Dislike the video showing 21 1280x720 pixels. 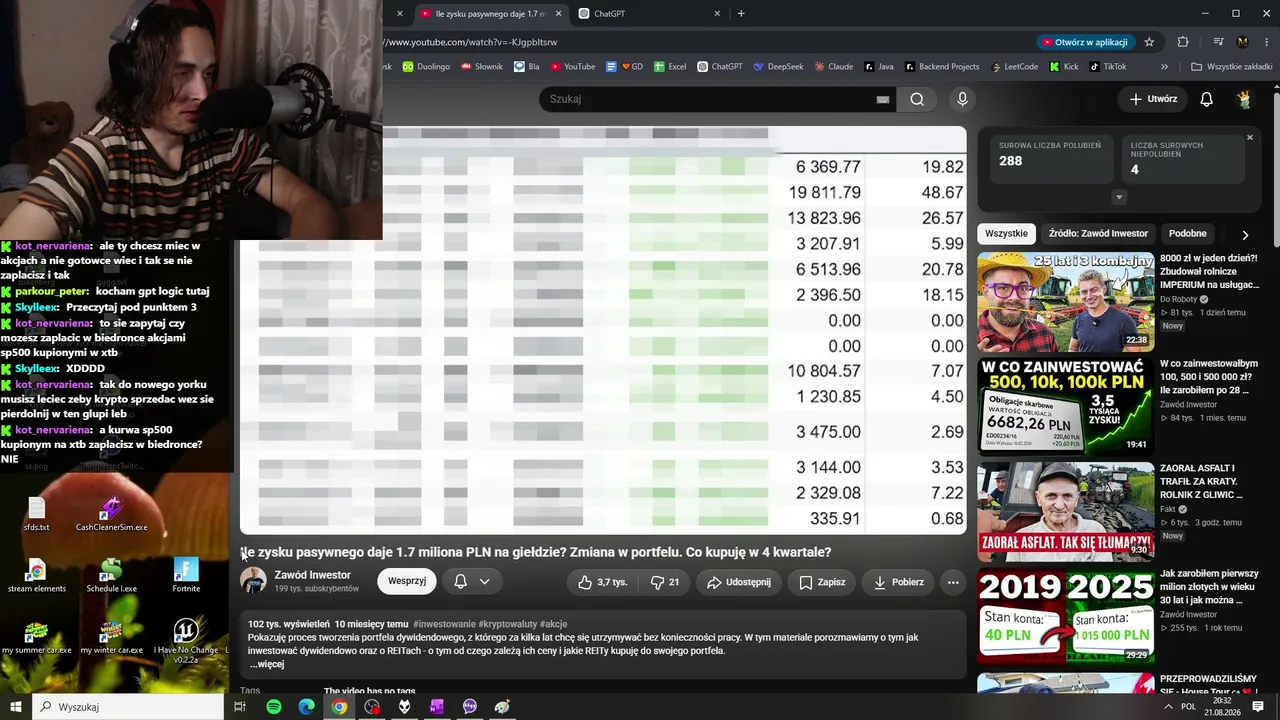tap(665, 582)
